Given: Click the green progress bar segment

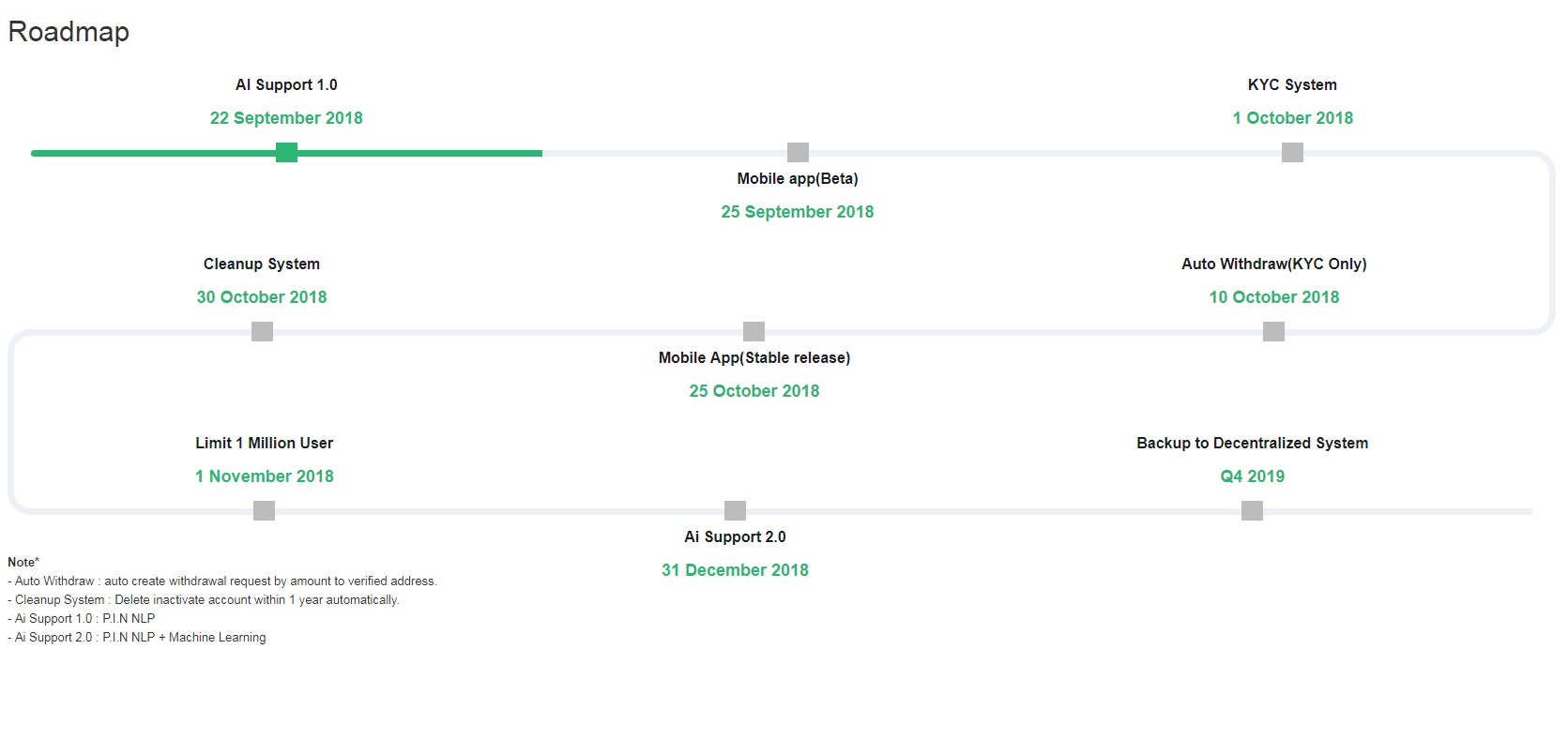Looking at the screenshot, I should pyautogui.click(x=286, y=153).
